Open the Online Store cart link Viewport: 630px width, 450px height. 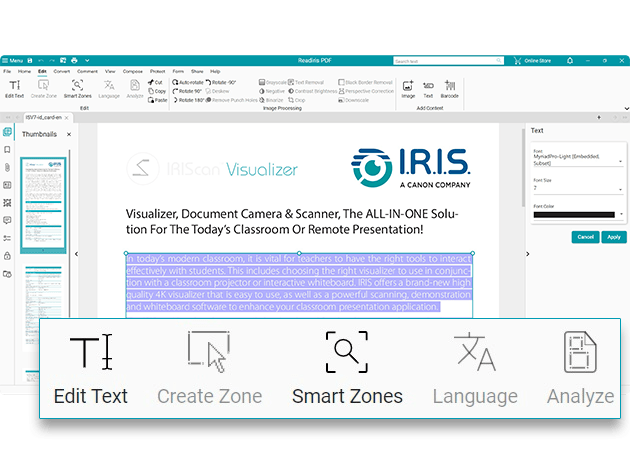pos(532,61)
